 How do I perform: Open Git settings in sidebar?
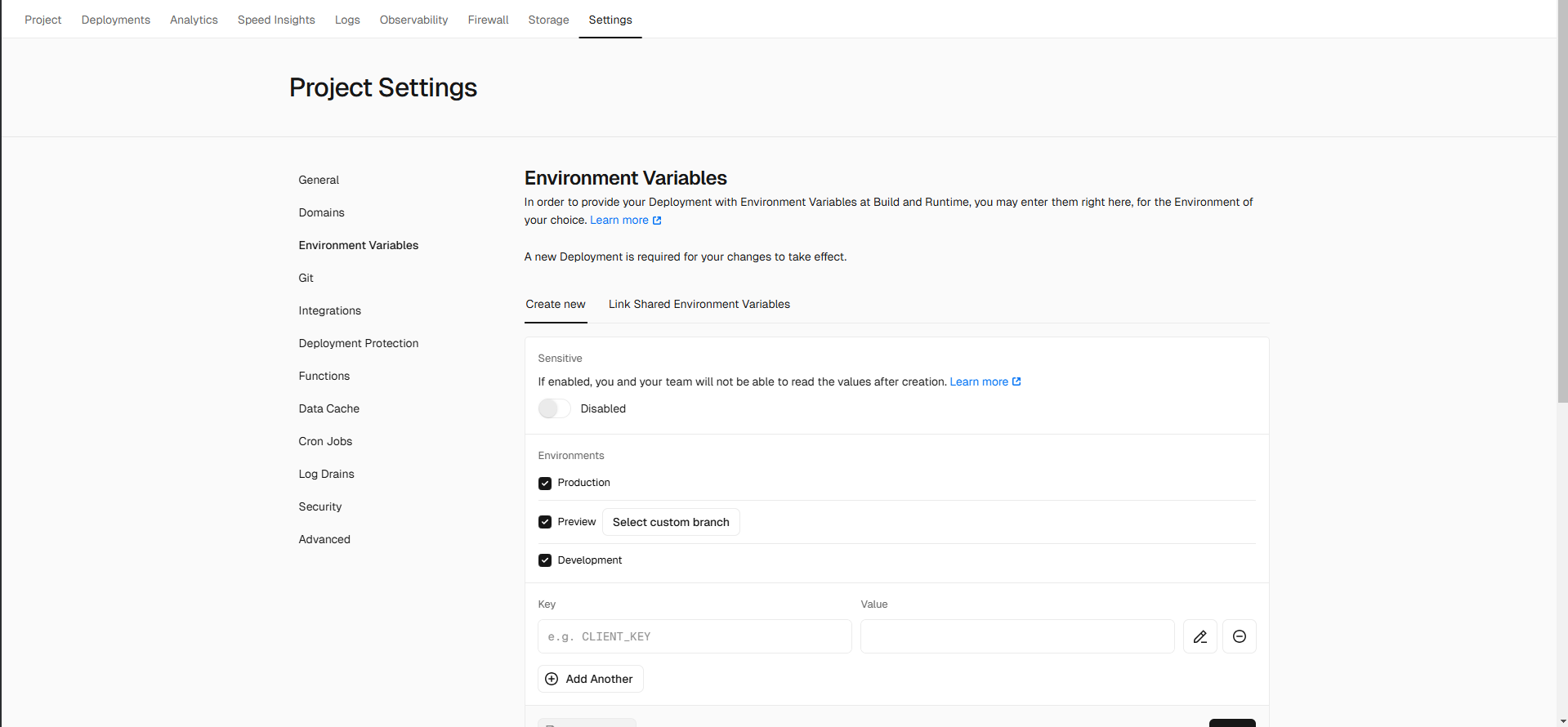click(x=306, y=278)
